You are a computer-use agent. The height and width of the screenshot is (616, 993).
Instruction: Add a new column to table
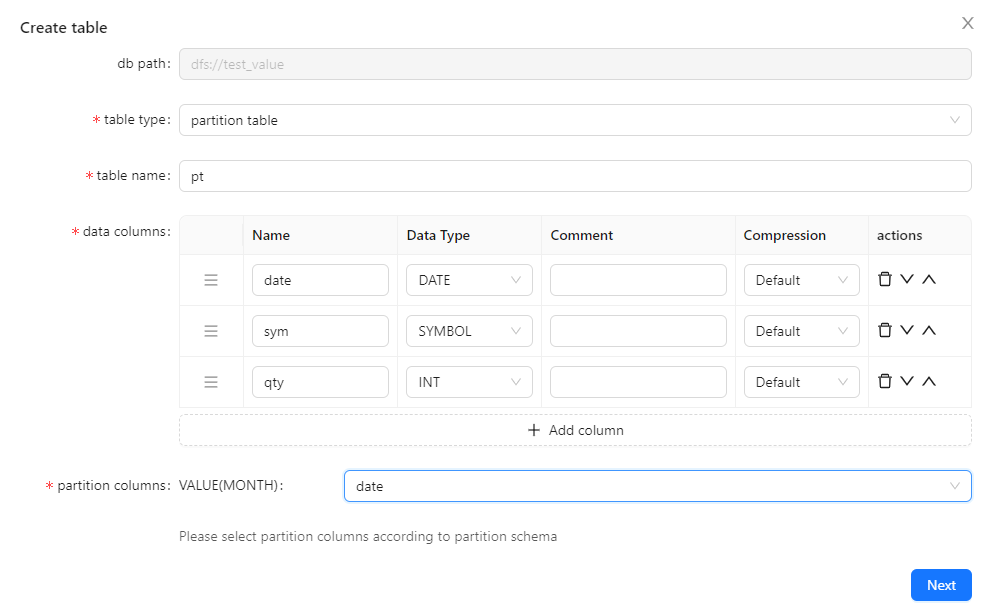(575, 430)
